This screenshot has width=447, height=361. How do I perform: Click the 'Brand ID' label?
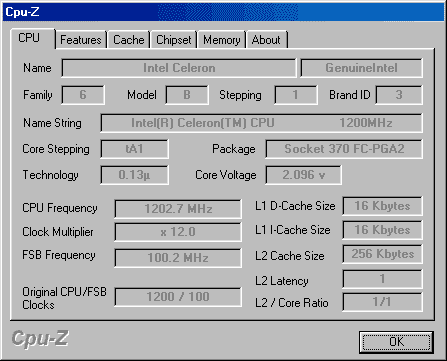pyautogui.click(x=350, y=95)
